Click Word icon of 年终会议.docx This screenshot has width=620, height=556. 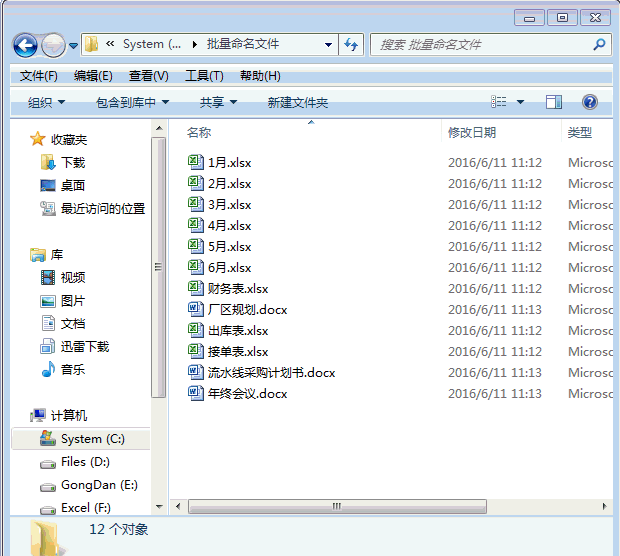[x=195, y=393]
